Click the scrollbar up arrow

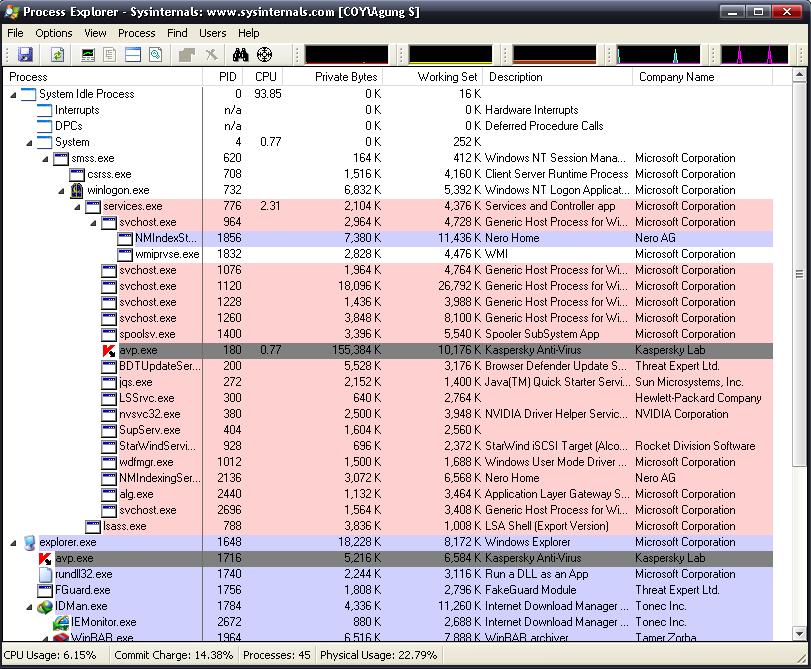799,76
